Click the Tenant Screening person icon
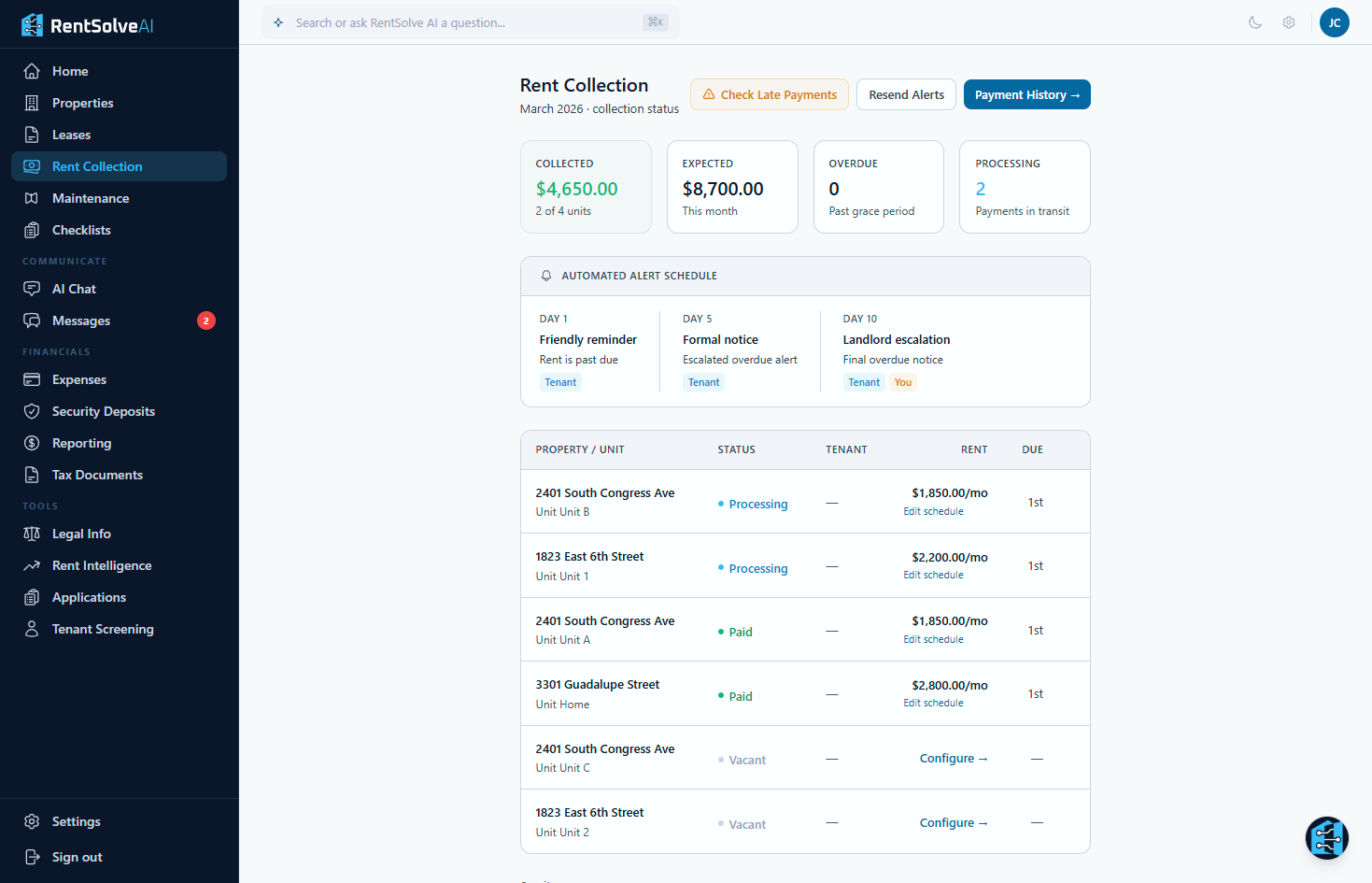Image resolution: width=1372 pixels, height=883 pixels. point(32,629)
